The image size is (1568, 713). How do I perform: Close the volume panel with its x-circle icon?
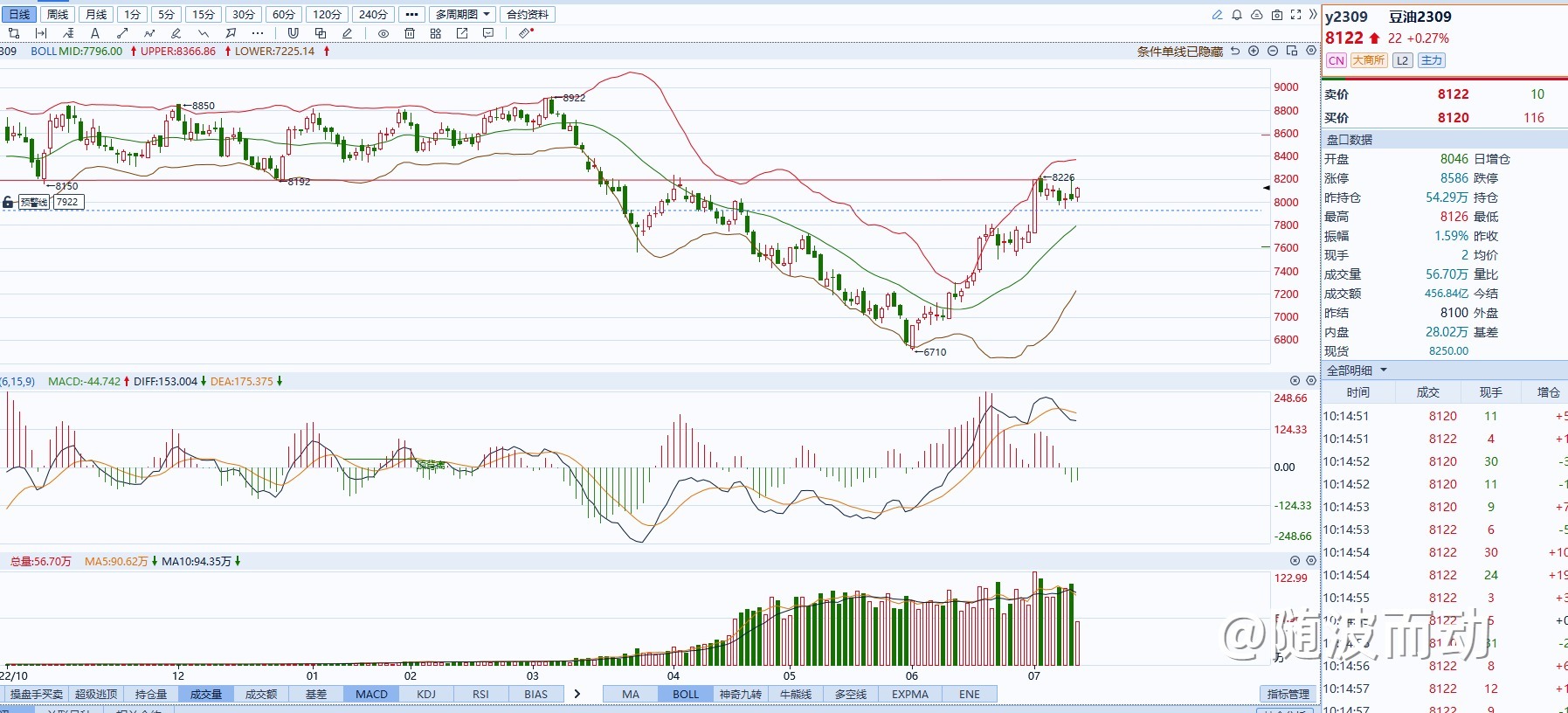[x=1295, y=560]
